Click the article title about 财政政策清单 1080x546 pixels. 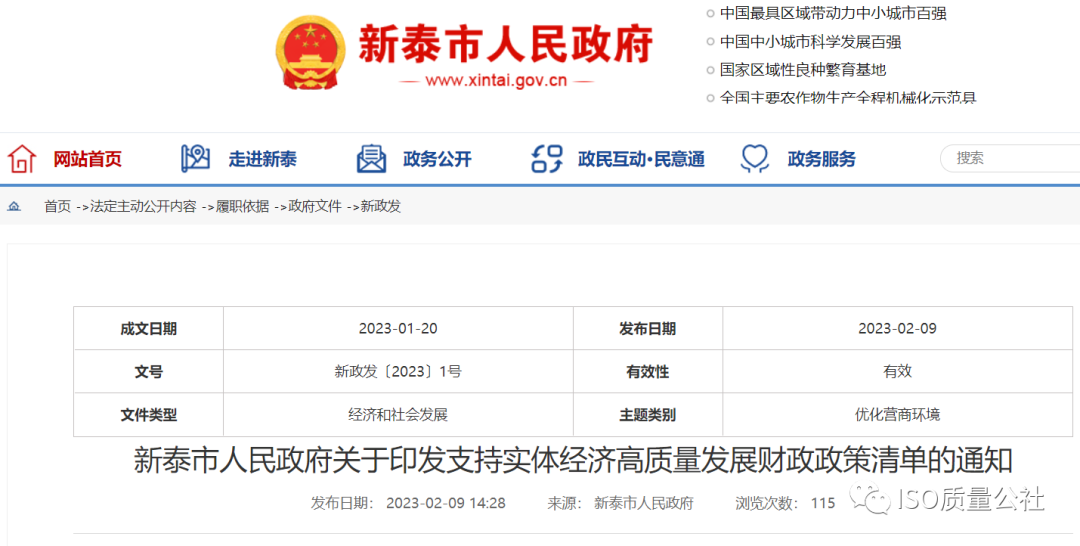[x=573, y=461]
